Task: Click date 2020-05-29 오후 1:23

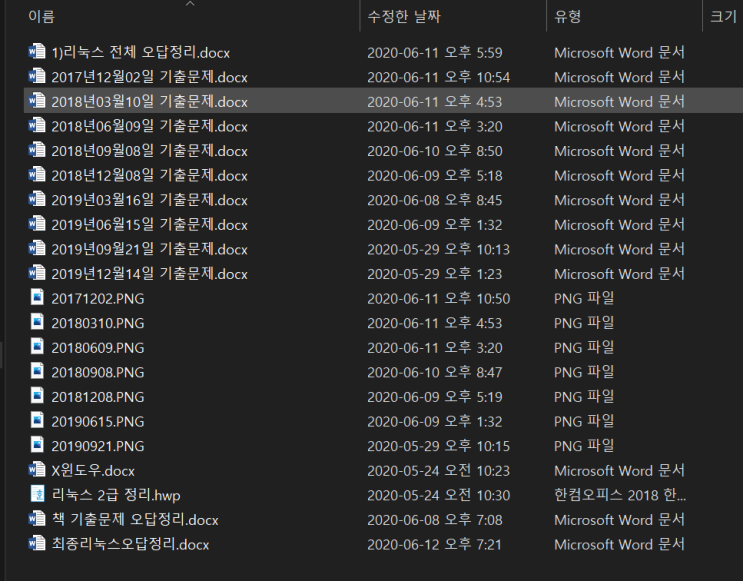Action: 435,274
